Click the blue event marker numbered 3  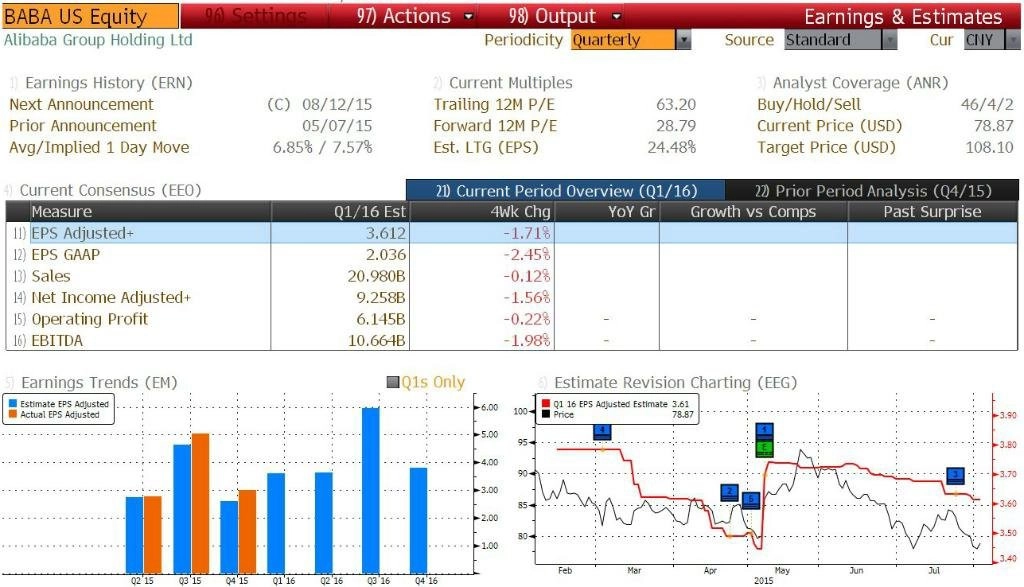point(956,475)
